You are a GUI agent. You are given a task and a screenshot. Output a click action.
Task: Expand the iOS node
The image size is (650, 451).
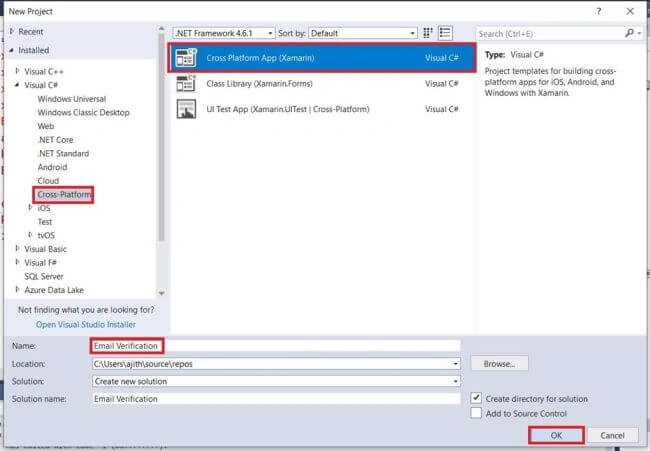(x=30, y=207)
